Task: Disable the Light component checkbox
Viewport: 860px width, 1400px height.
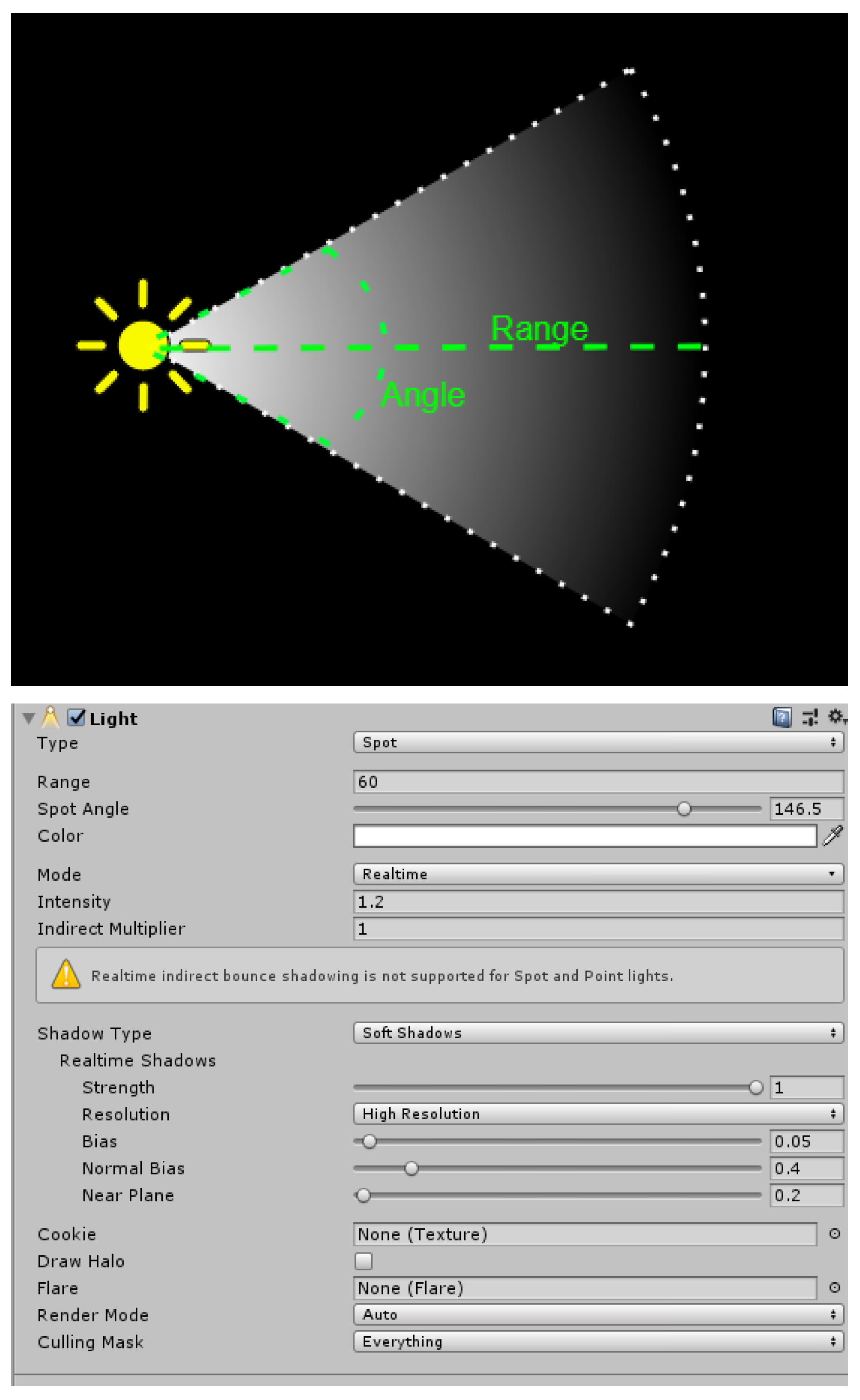Action: pos(76,717)
